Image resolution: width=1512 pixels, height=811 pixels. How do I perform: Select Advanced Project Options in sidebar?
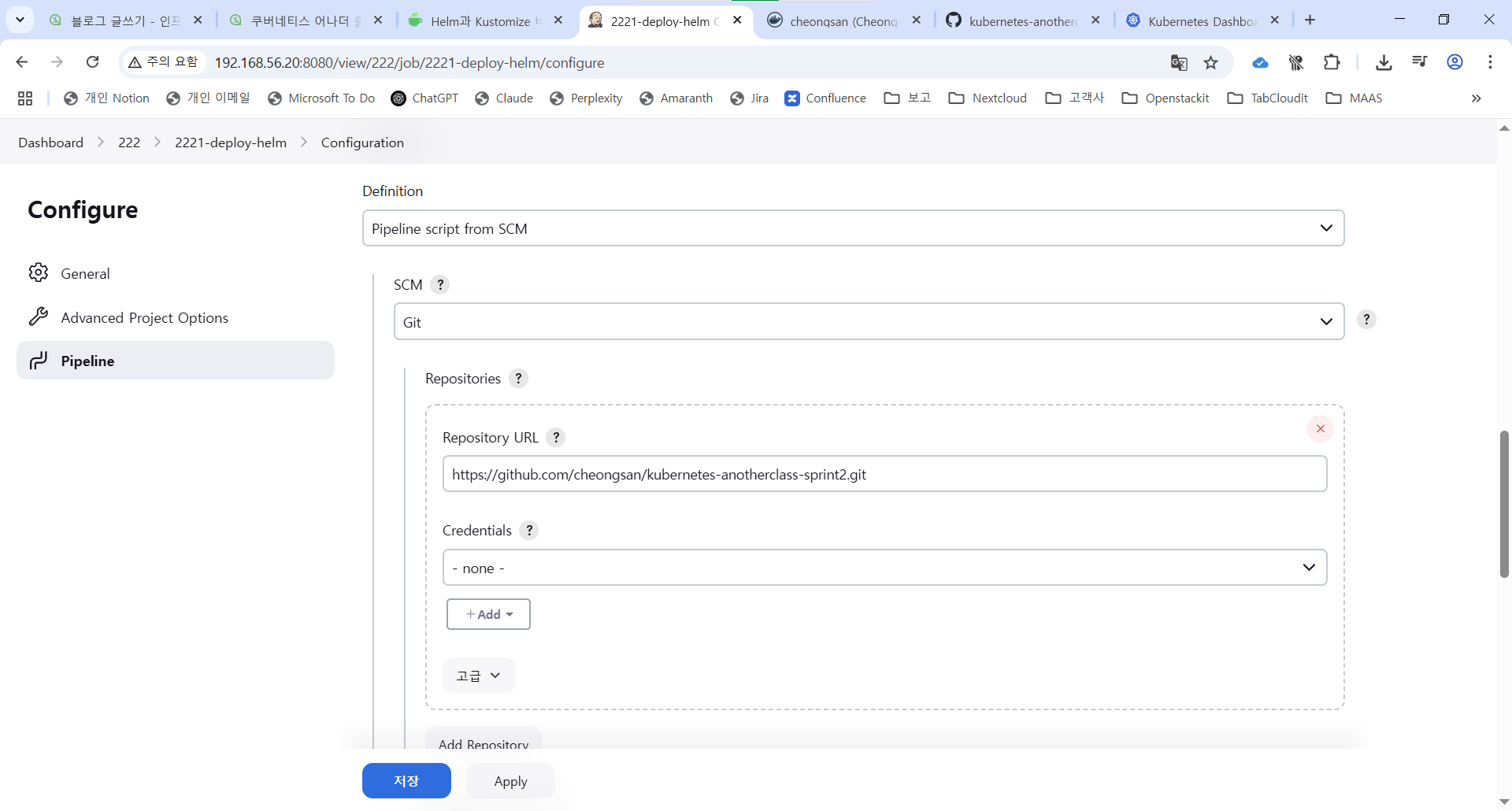pyautogui.click(x=144, y=317)
